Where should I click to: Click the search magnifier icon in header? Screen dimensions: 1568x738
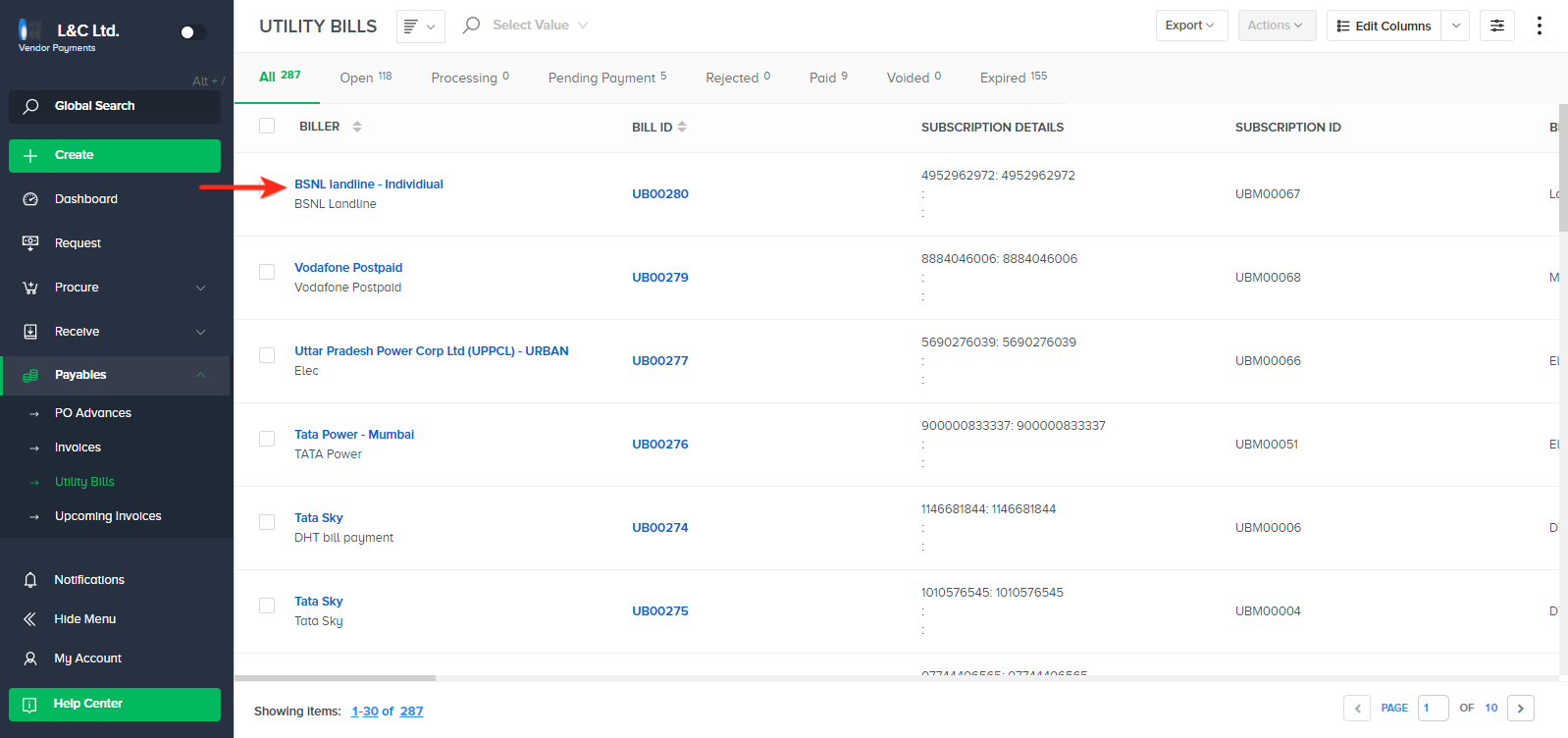click(x=472, y=25)
